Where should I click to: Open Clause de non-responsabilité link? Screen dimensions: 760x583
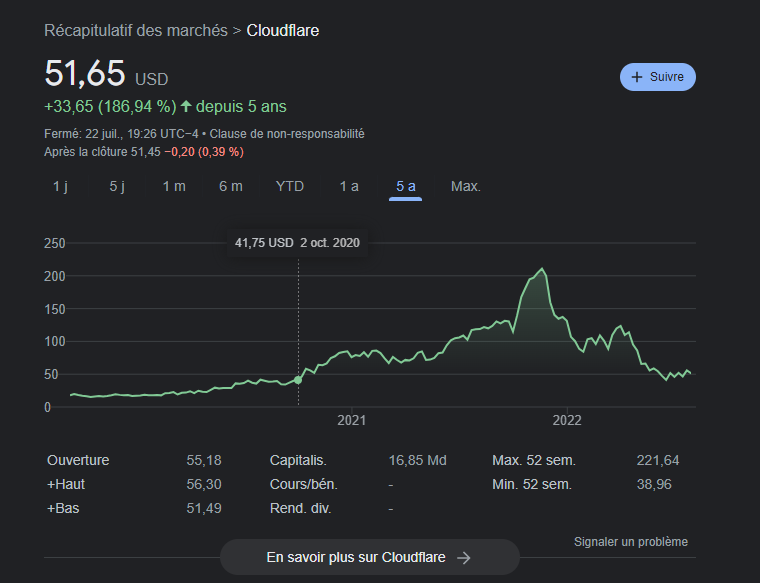pyautogui.click(x=287, y=134)
